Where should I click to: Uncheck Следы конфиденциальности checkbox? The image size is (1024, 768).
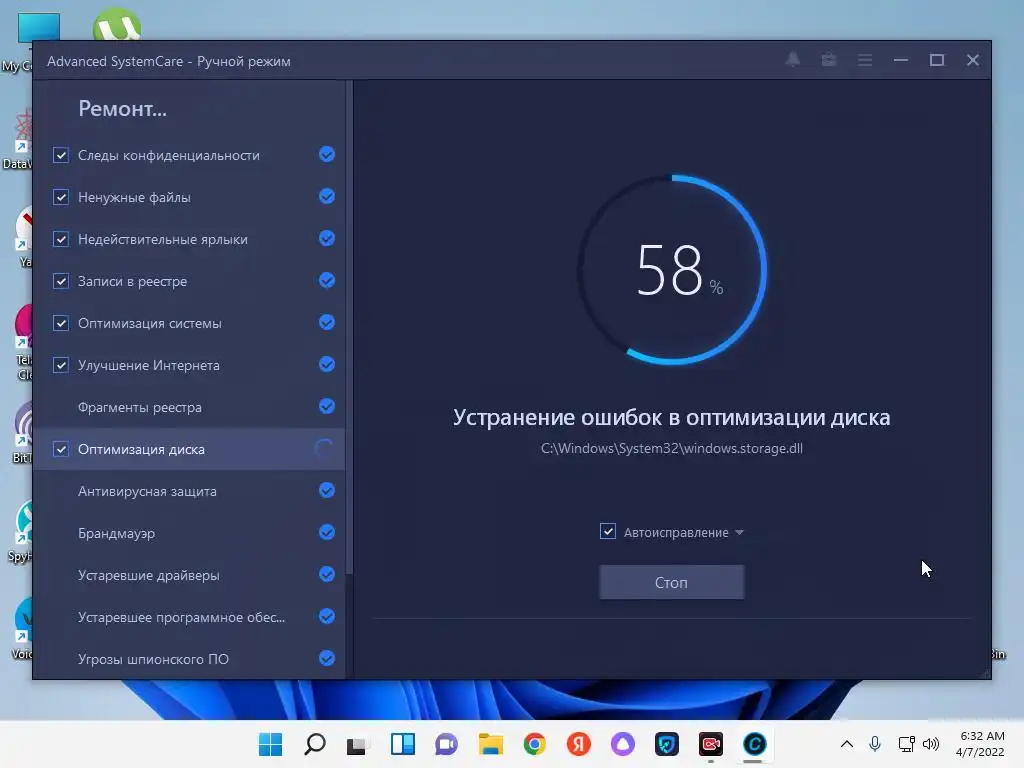coord(61,155)
